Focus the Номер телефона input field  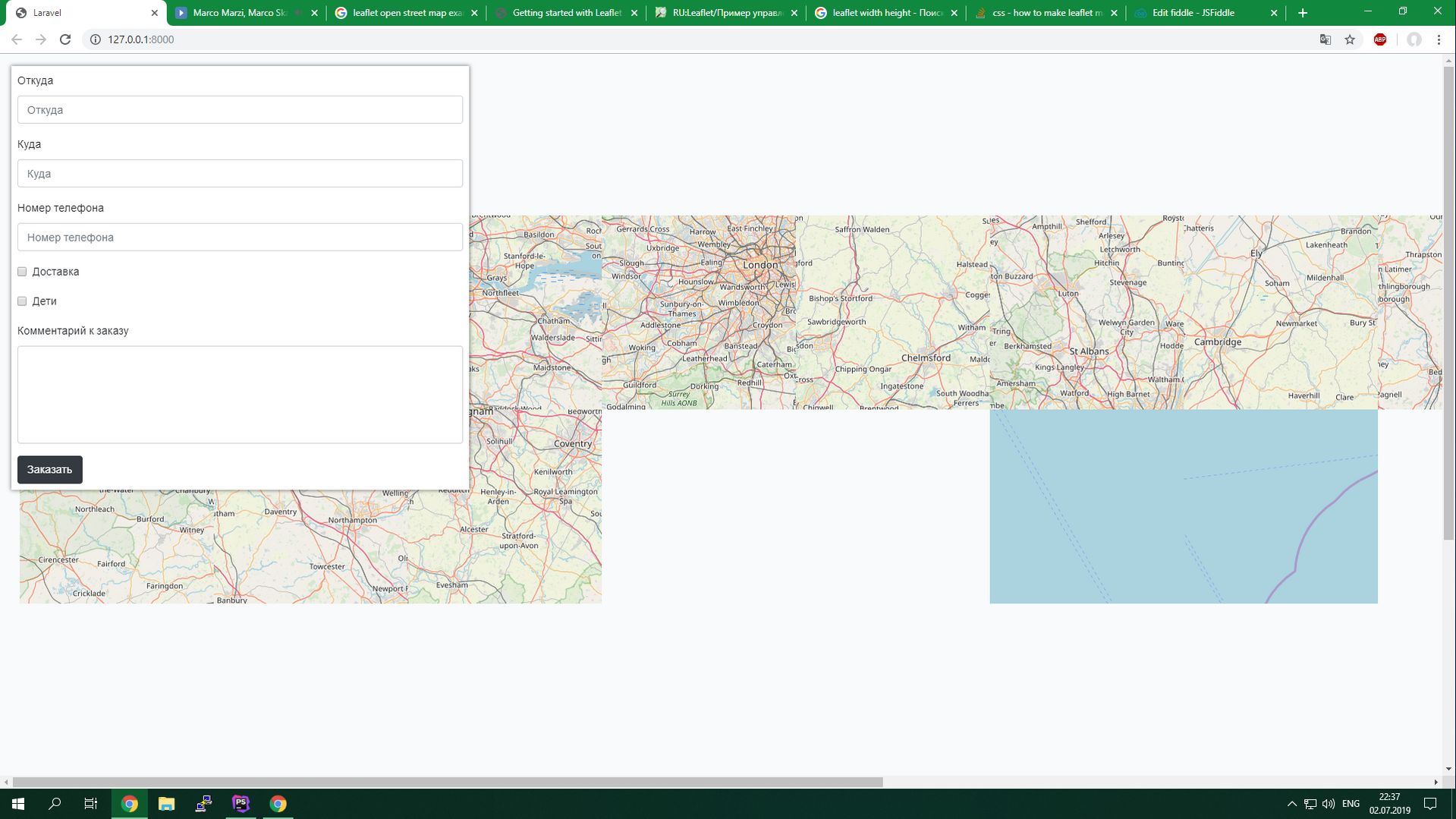(x=240, y=238)
